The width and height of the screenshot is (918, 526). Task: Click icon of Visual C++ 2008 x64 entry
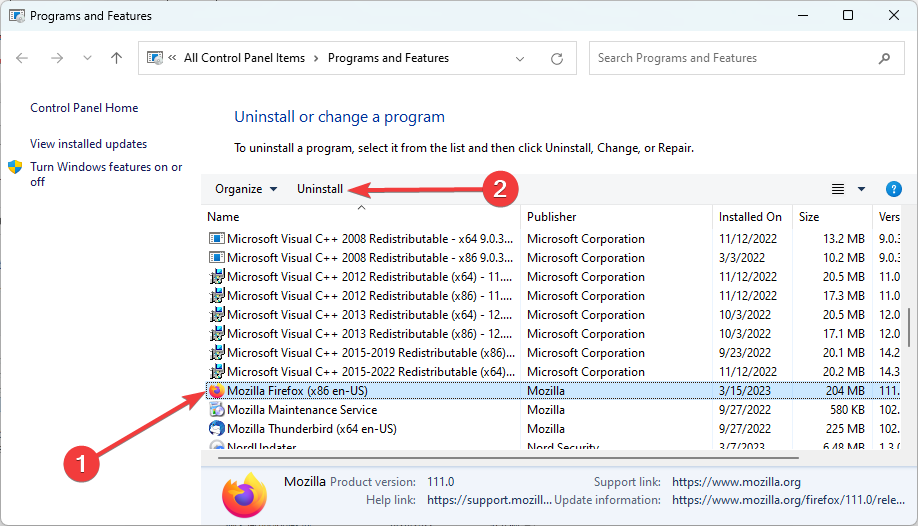(217, 238)
